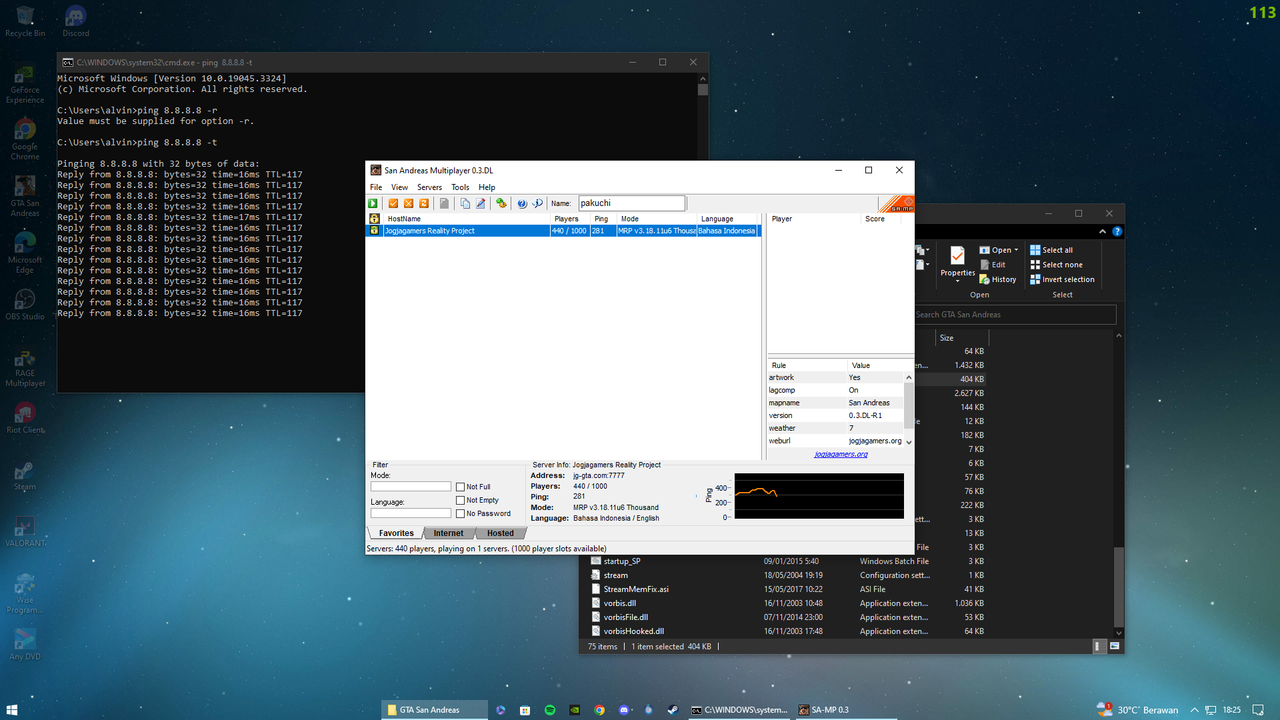This screenshot has width=1280, height=720.
Task: Open VALORANT desktop shortcut
Action: pyautogui.click(x=25, y=531)
